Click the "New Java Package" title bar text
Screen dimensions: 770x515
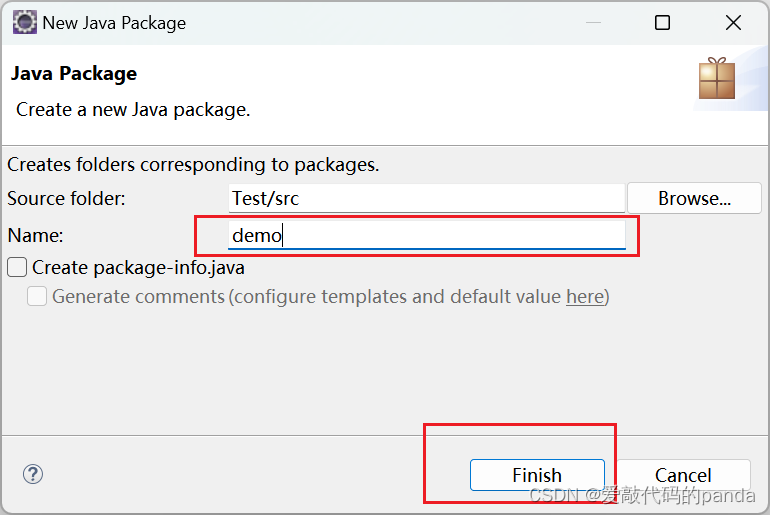pyautogui.click(x=114, y=23)
